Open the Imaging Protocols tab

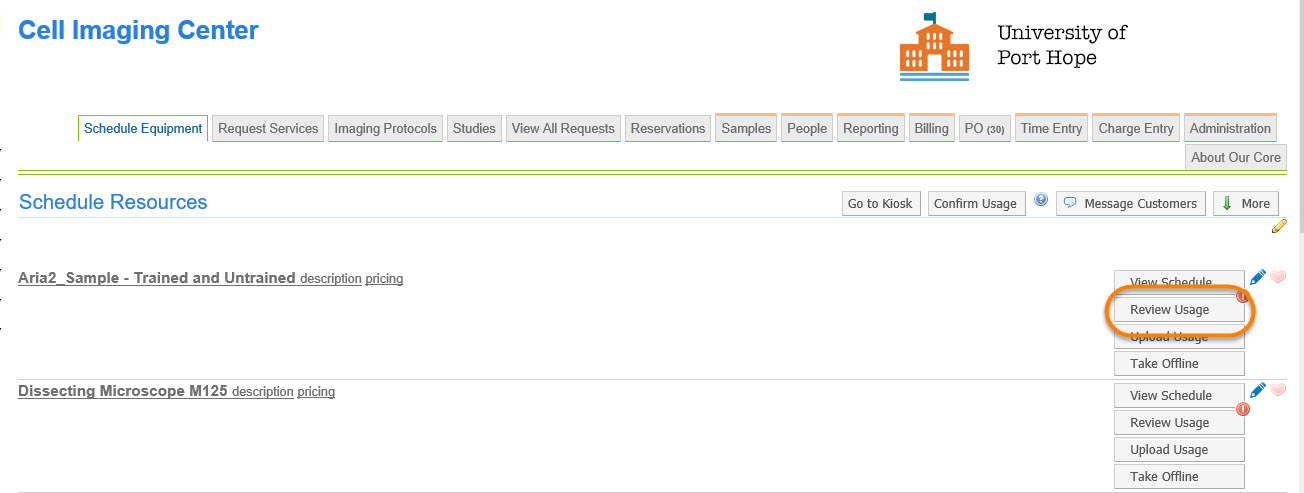pyautogui.click(x=385, y=128)
